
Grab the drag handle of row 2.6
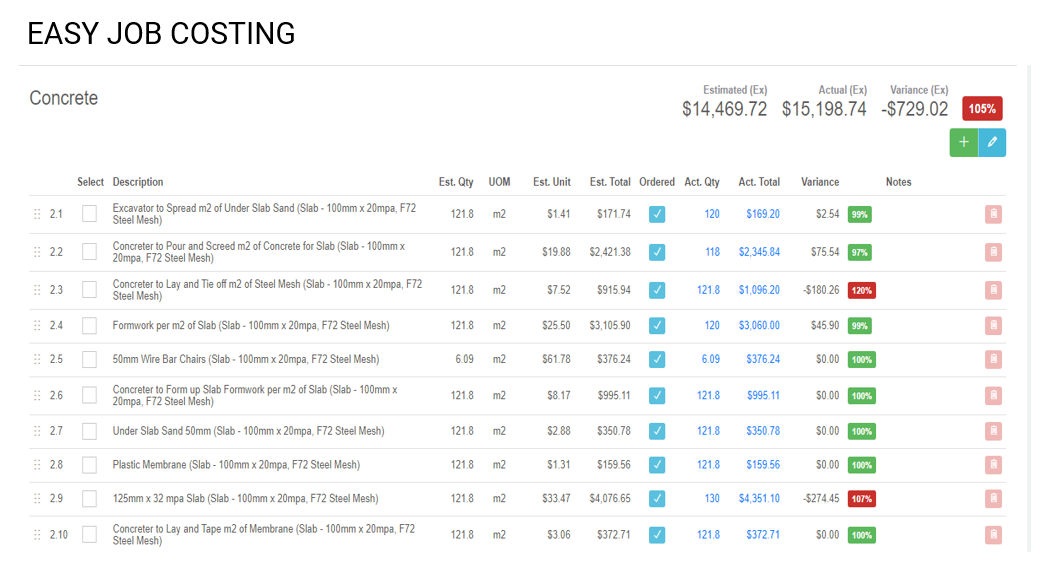click(37, 395)
